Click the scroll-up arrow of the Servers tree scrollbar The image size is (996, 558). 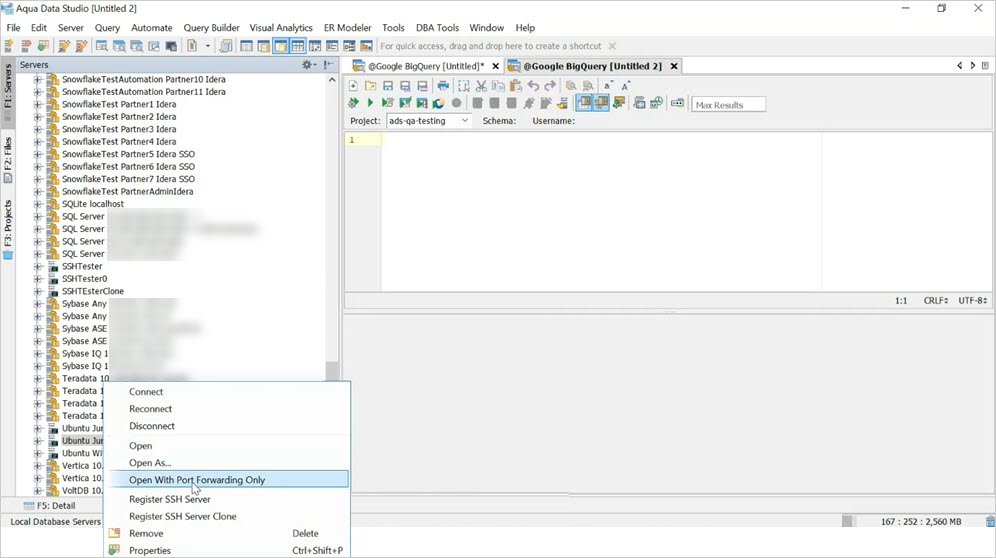(332, 80)
